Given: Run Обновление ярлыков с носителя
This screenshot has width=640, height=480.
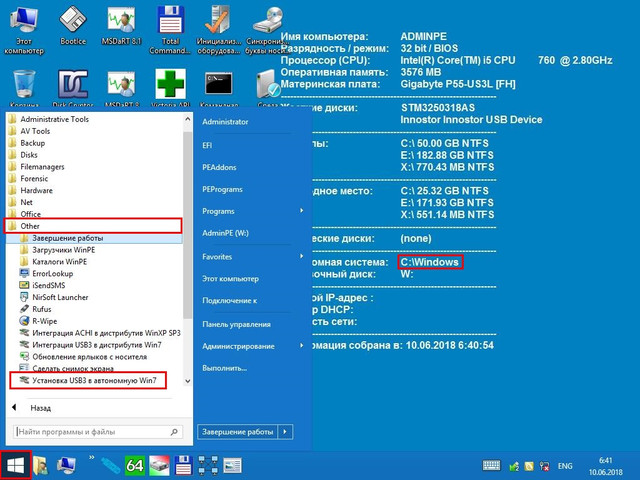Looking at the screenshot, I should pyautogui.click(x=95, y=357).
